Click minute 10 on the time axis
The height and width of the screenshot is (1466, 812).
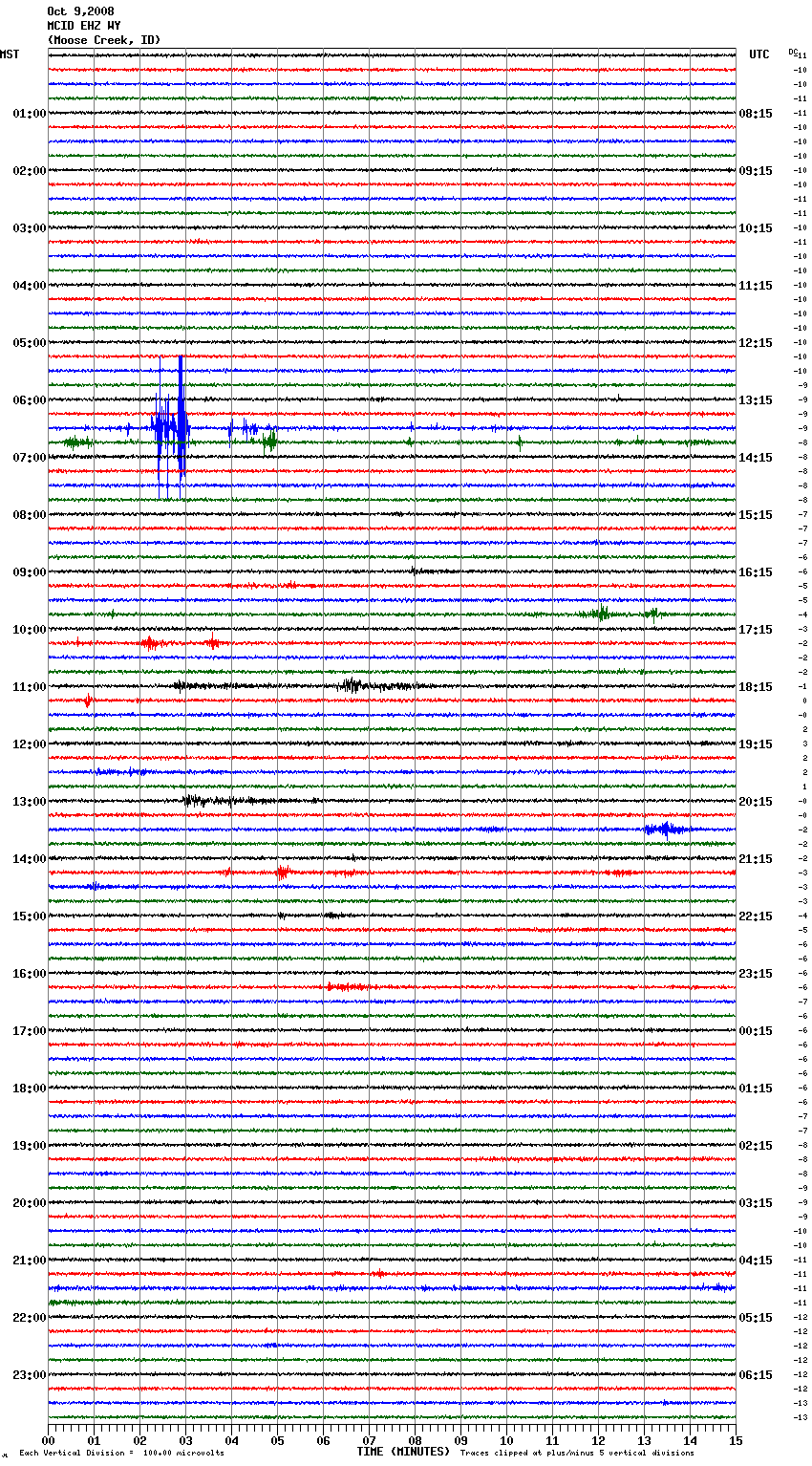tap(507, 1439)
